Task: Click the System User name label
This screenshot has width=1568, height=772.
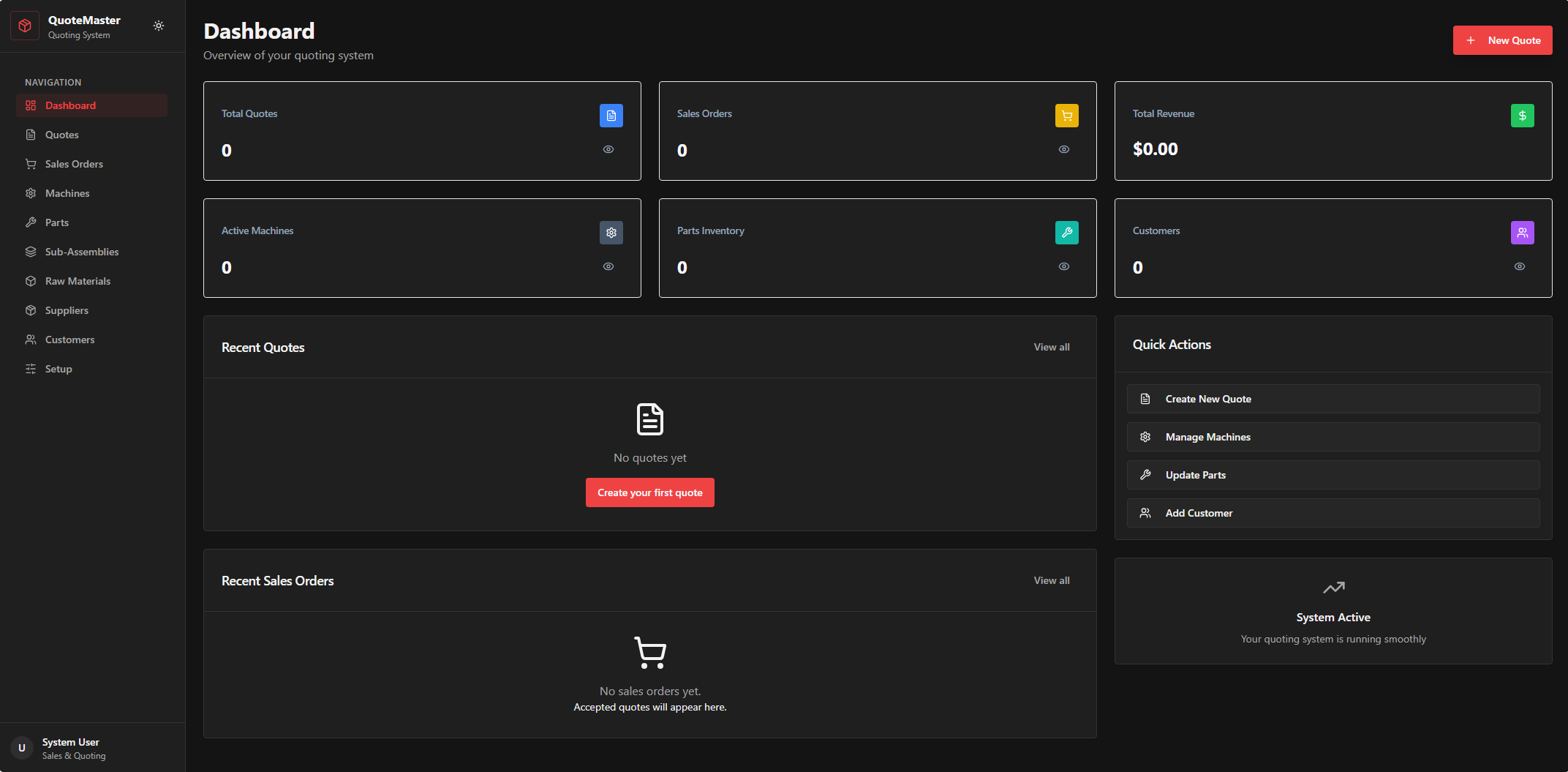Action: point(71,742)
